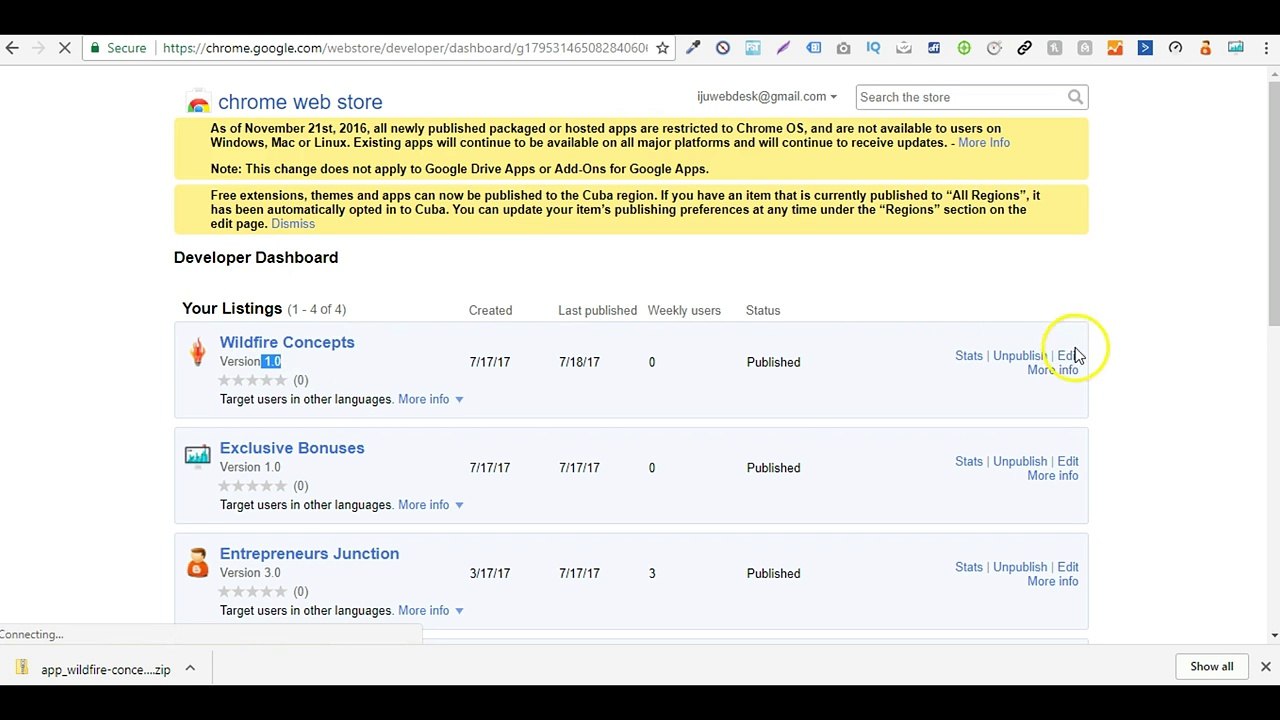
Task: Expand More info languages for Wildfire Concepts
Action: click(431, 399)
